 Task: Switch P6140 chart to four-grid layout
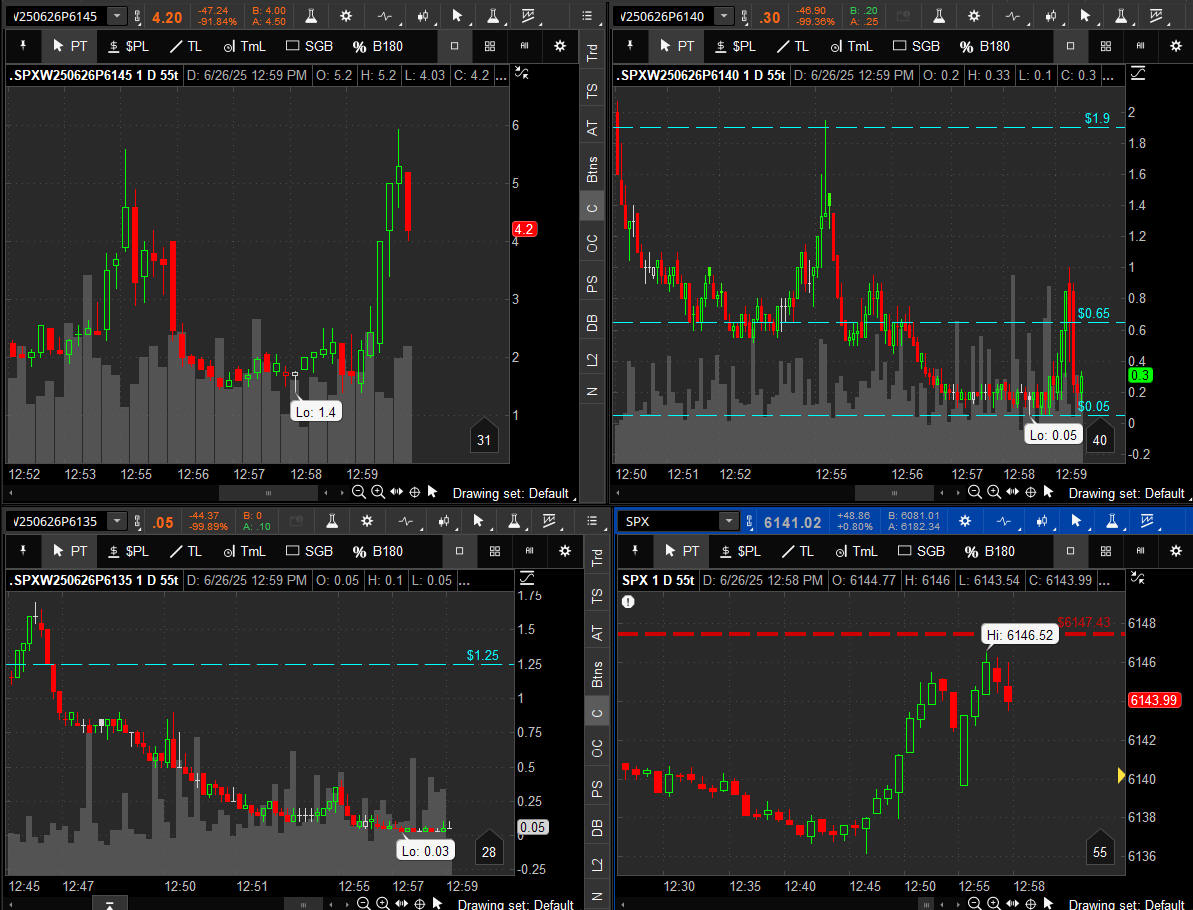[x=1106, y=46]
